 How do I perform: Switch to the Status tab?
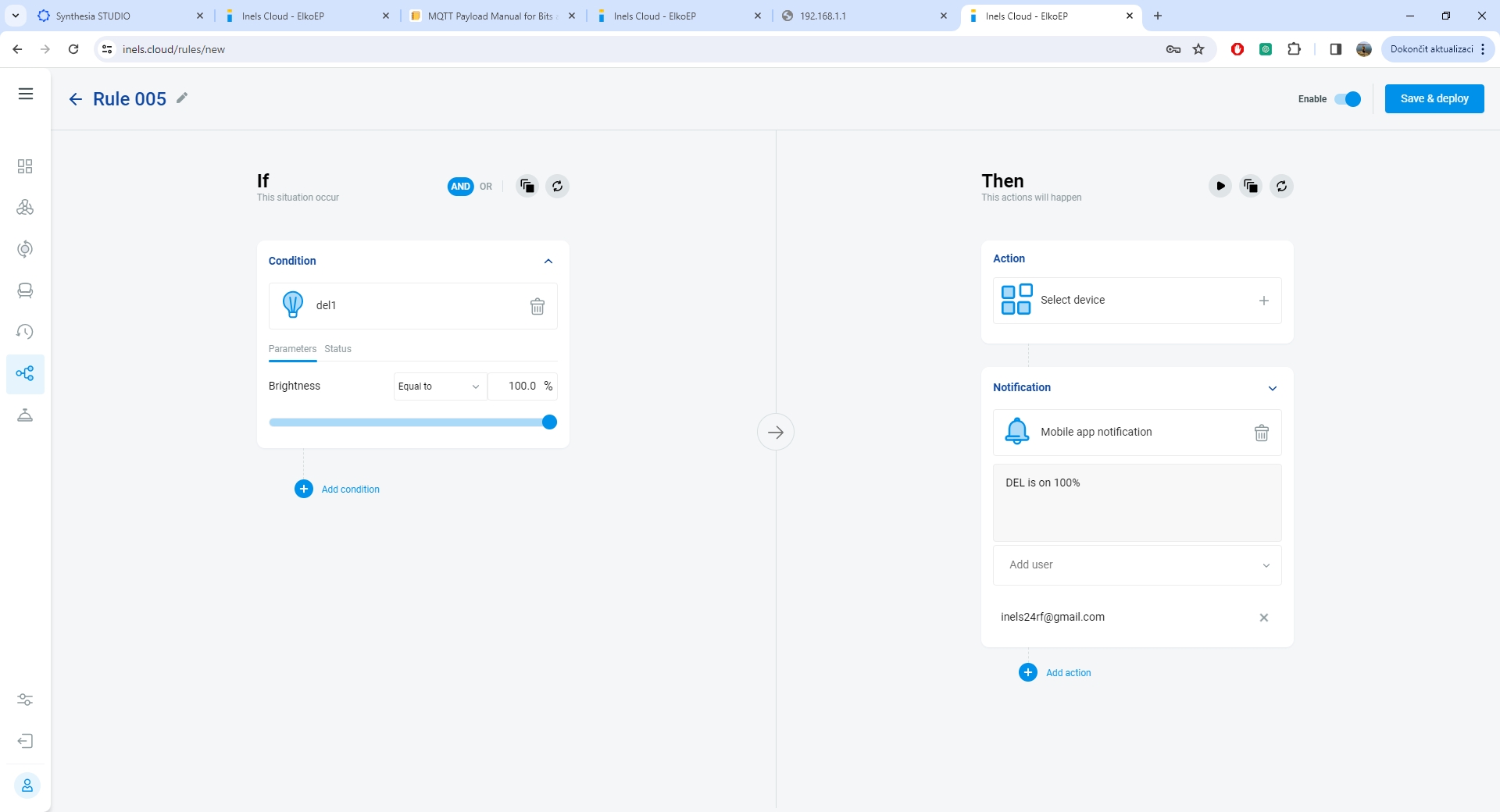pyautogui.click(x=337, y=349)
